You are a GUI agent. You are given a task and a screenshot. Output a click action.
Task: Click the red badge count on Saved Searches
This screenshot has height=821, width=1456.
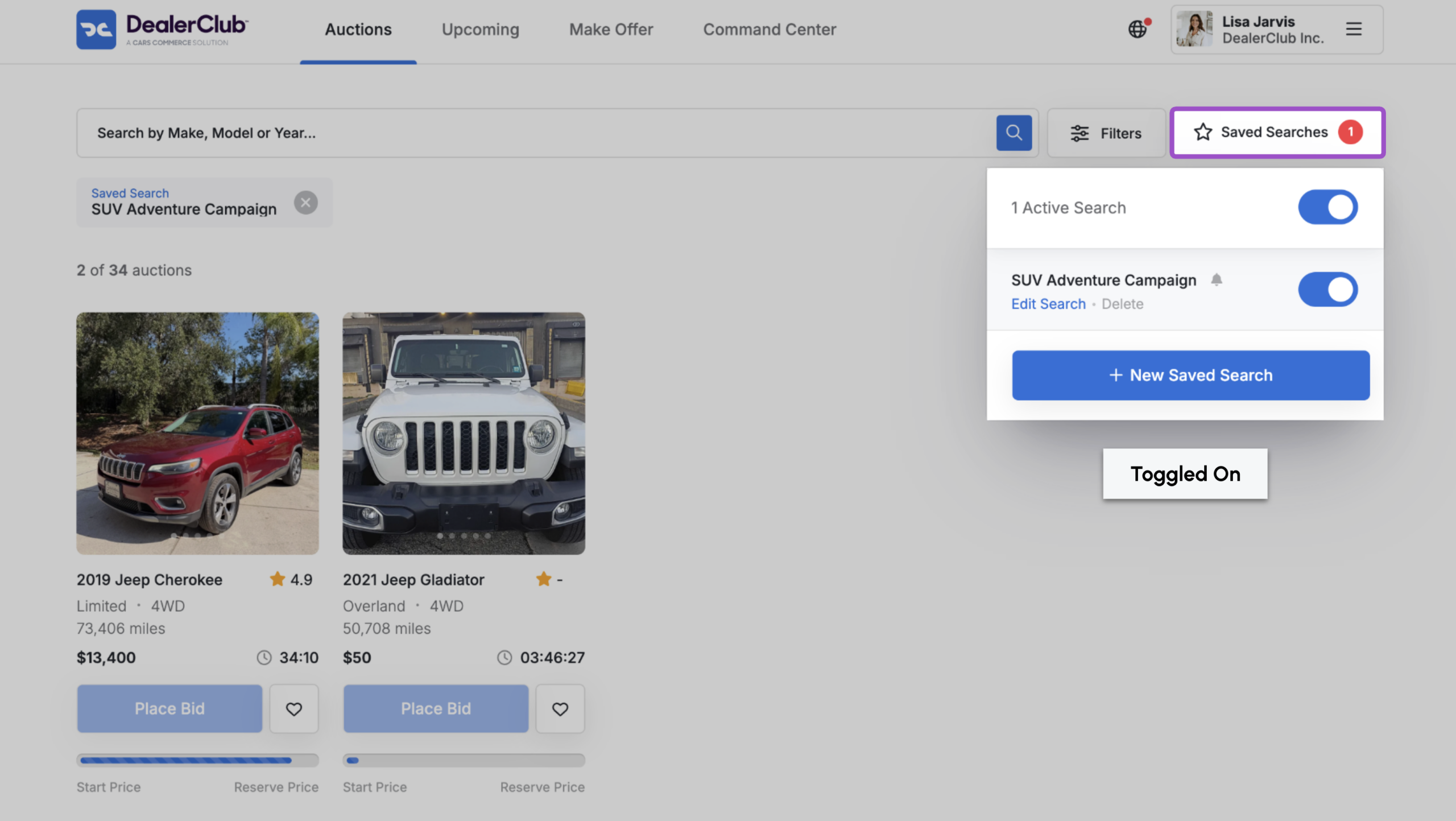(1350, 132)
